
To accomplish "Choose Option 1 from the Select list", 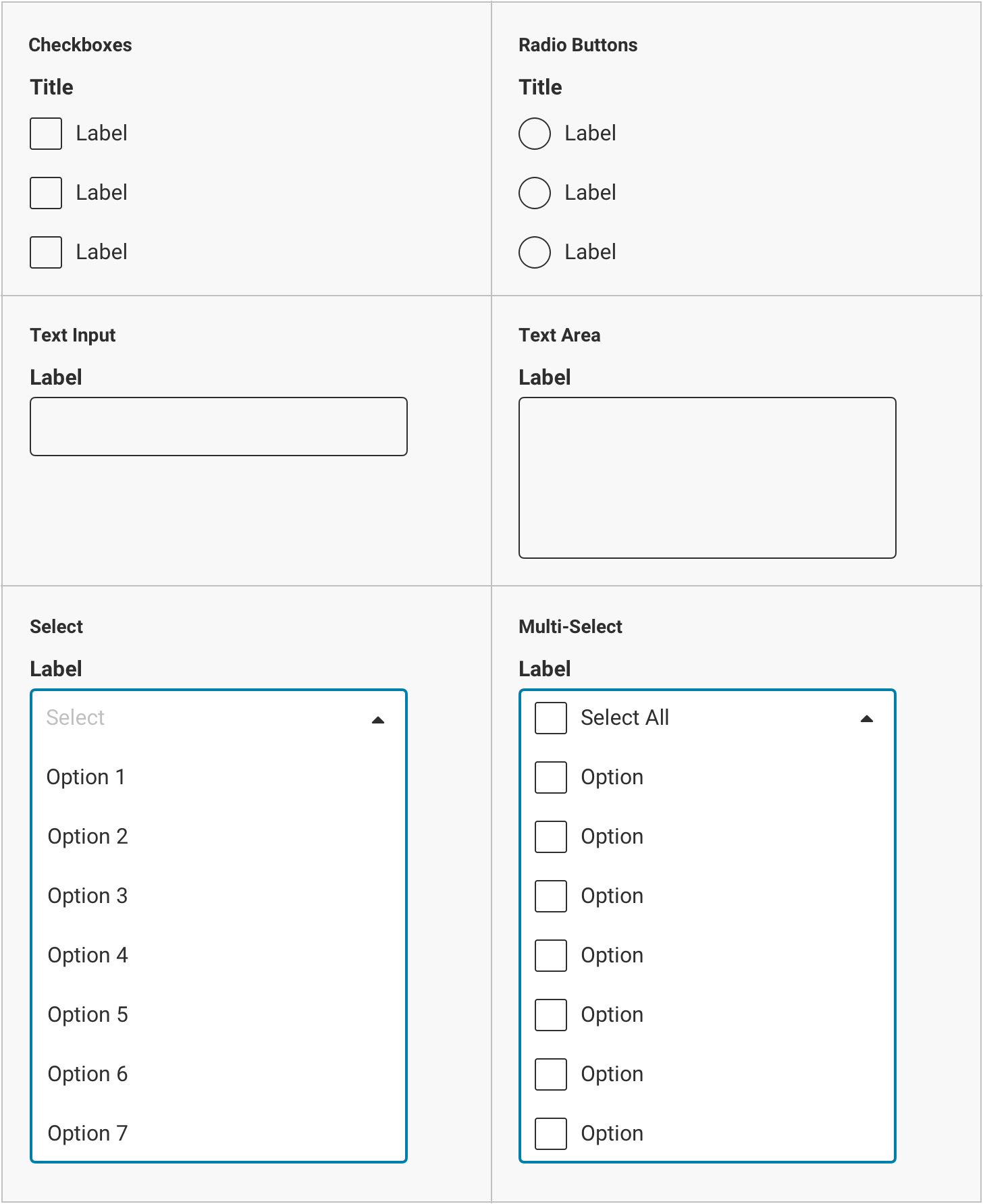I will (x=86, y=777).
